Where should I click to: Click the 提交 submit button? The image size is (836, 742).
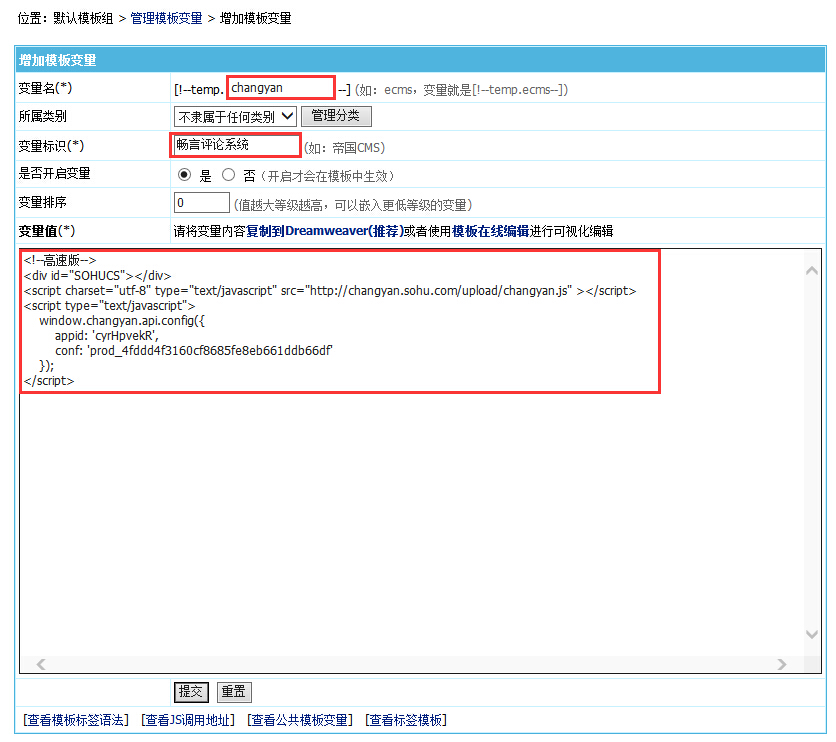[x=191, y=692]
